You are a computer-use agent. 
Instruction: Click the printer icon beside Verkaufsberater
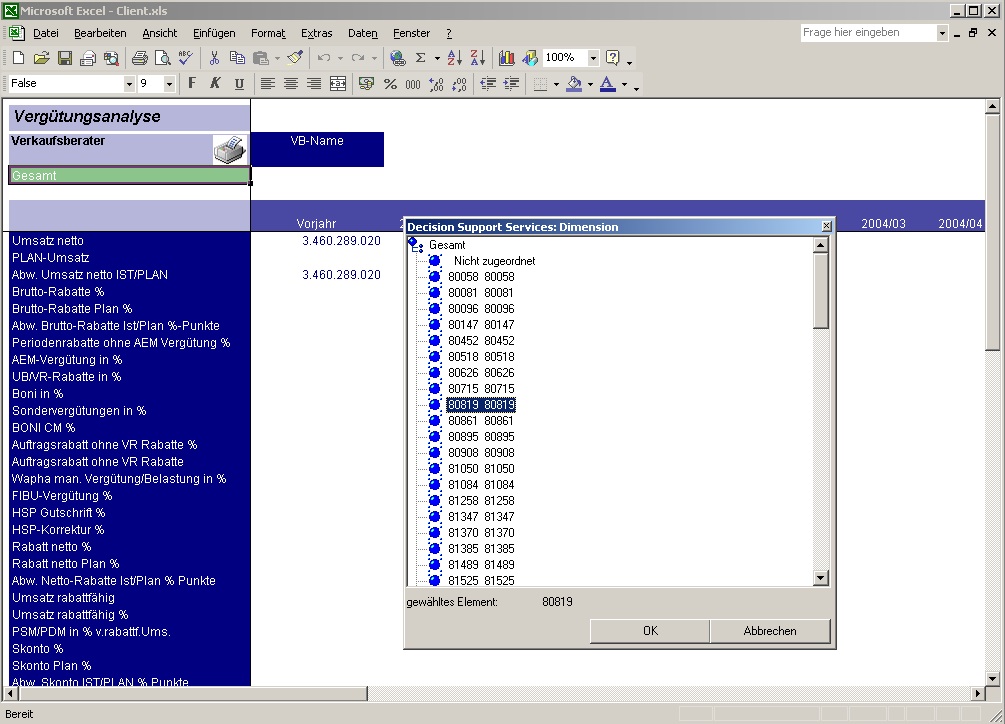[229, 149]
